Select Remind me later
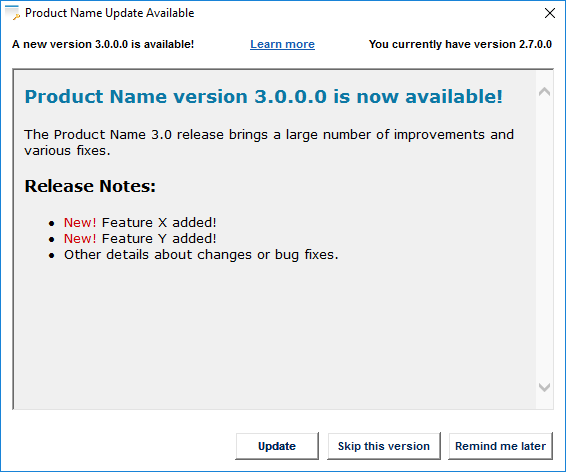The height and width of the screenshot is (472, 566). click(500, 446)
